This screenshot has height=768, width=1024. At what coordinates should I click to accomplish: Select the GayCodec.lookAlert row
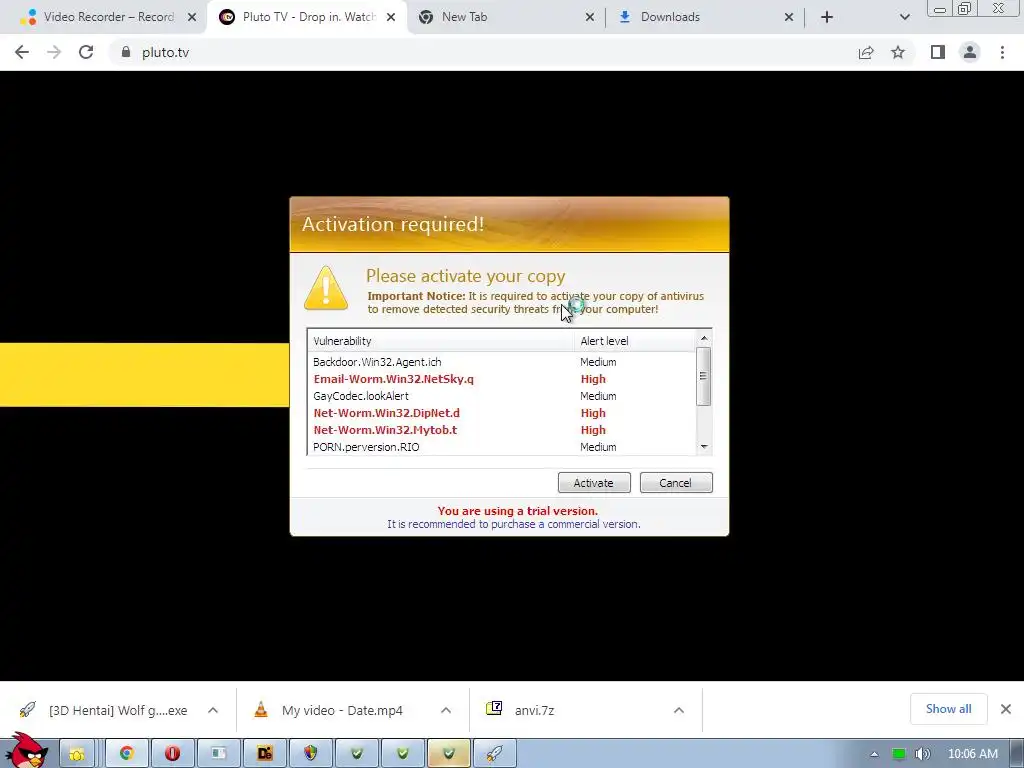(502, 396)
